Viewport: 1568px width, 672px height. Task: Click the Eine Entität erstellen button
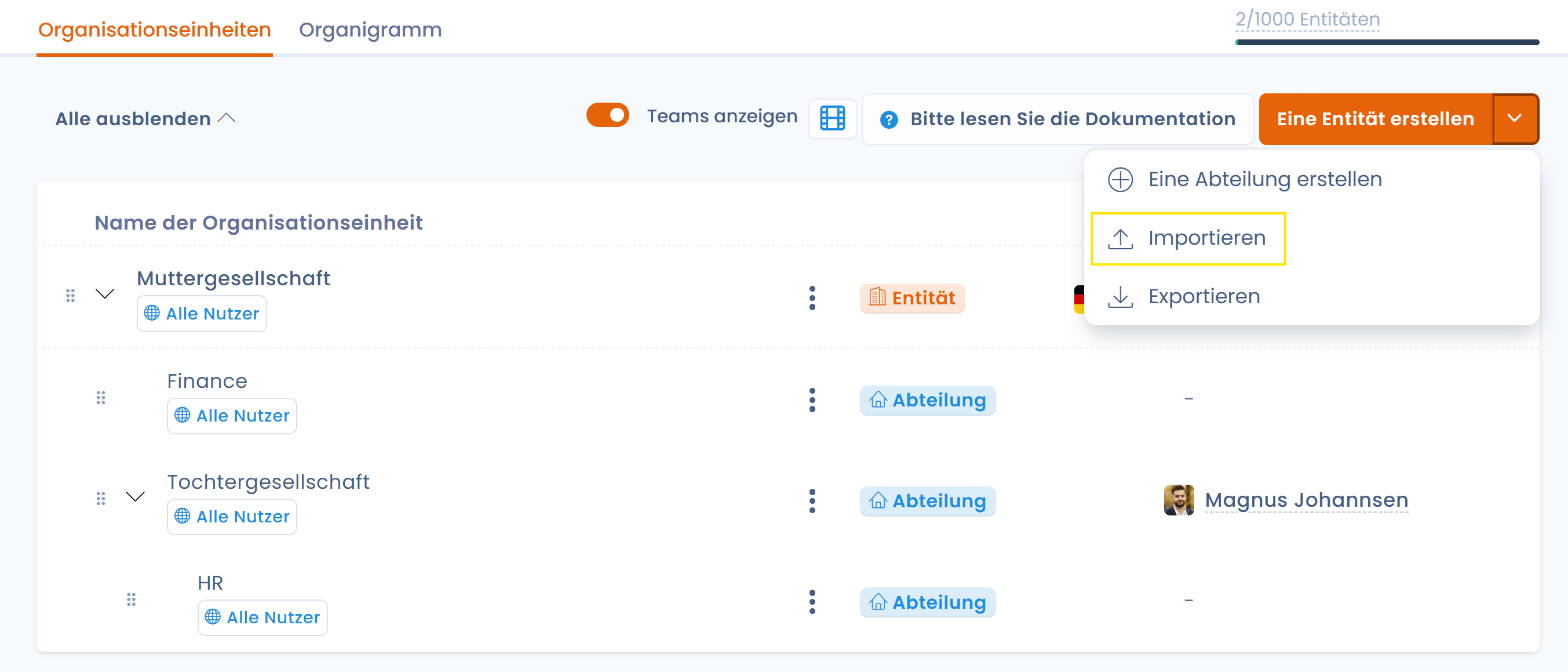1375,119
